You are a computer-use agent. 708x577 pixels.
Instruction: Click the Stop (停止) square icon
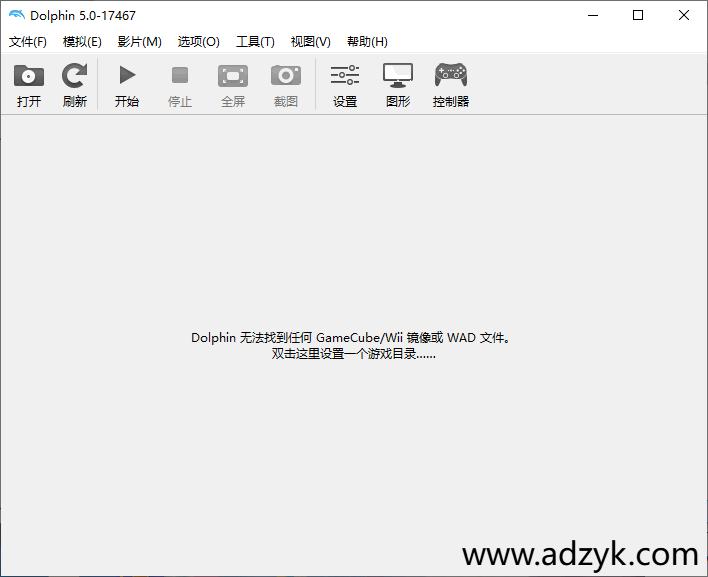click(180, 75)
